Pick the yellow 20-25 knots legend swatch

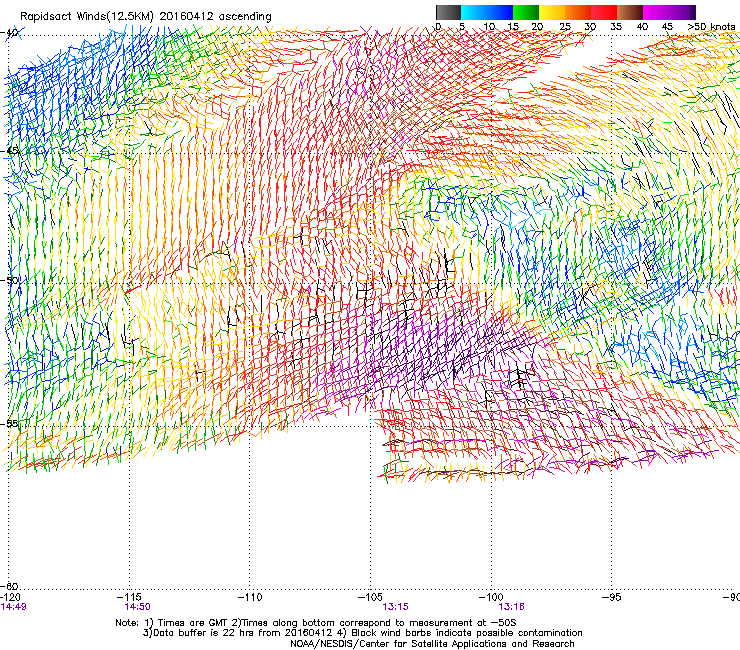[x=552, y=12]
